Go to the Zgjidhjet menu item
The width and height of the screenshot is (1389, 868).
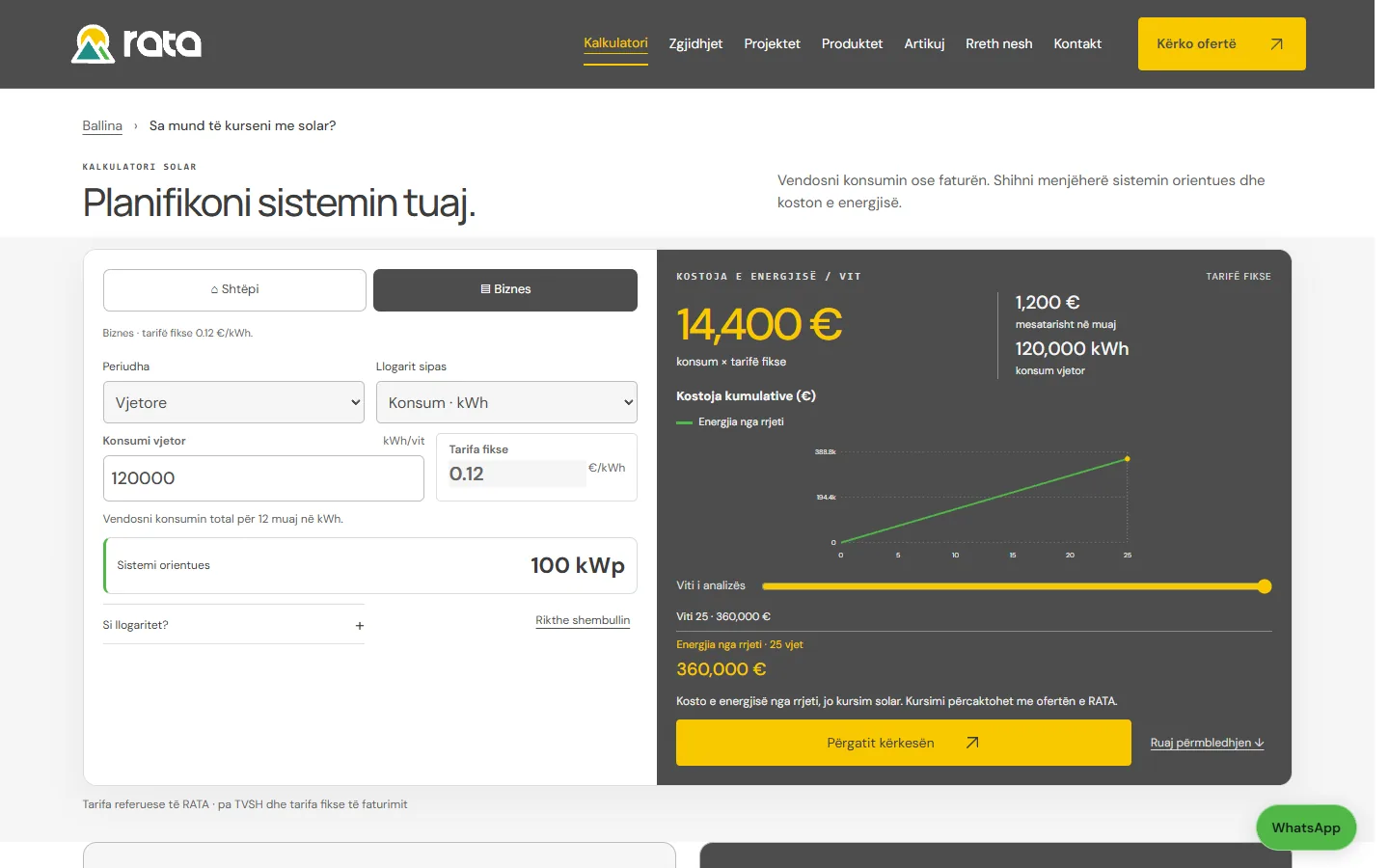tap(695, 44)
